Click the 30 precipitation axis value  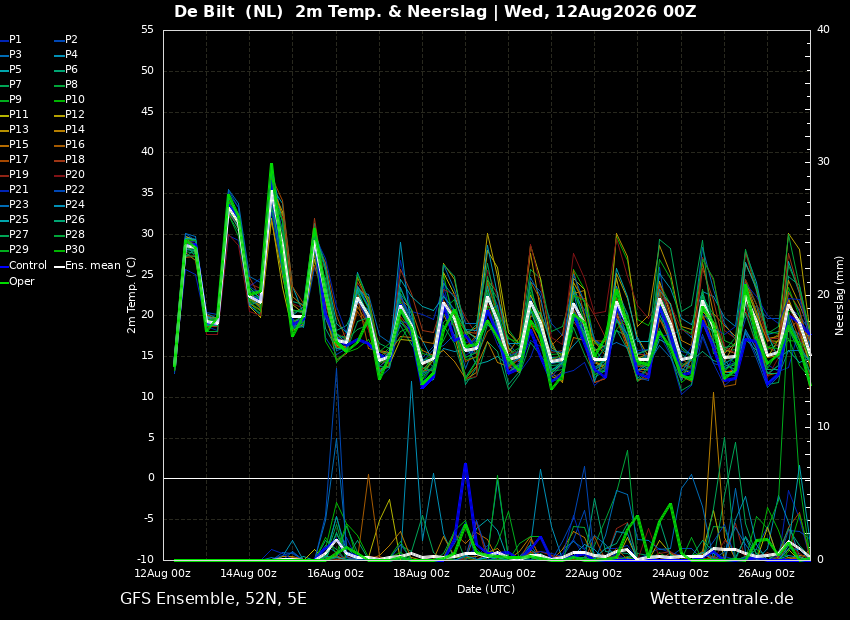[823, 162]
